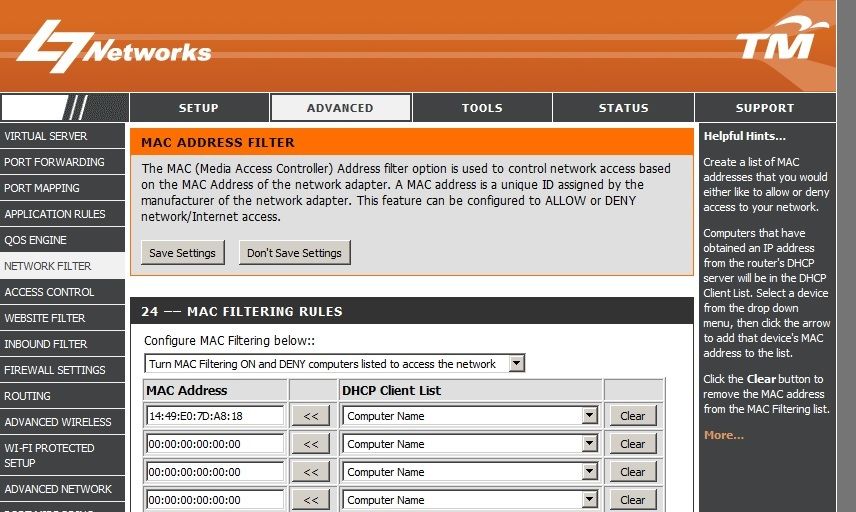The image size is (856, 512).
Task: Click the first row << copy arrow button
Action: tap(310, 416)
